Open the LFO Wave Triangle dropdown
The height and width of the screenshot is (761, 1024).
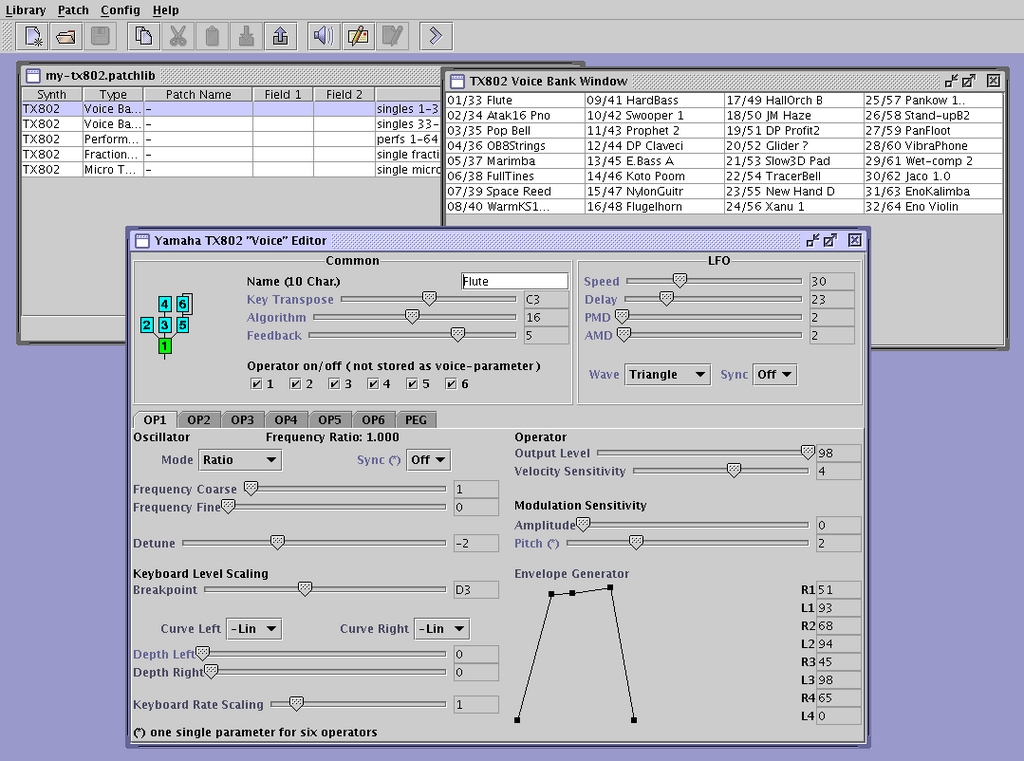667,375
